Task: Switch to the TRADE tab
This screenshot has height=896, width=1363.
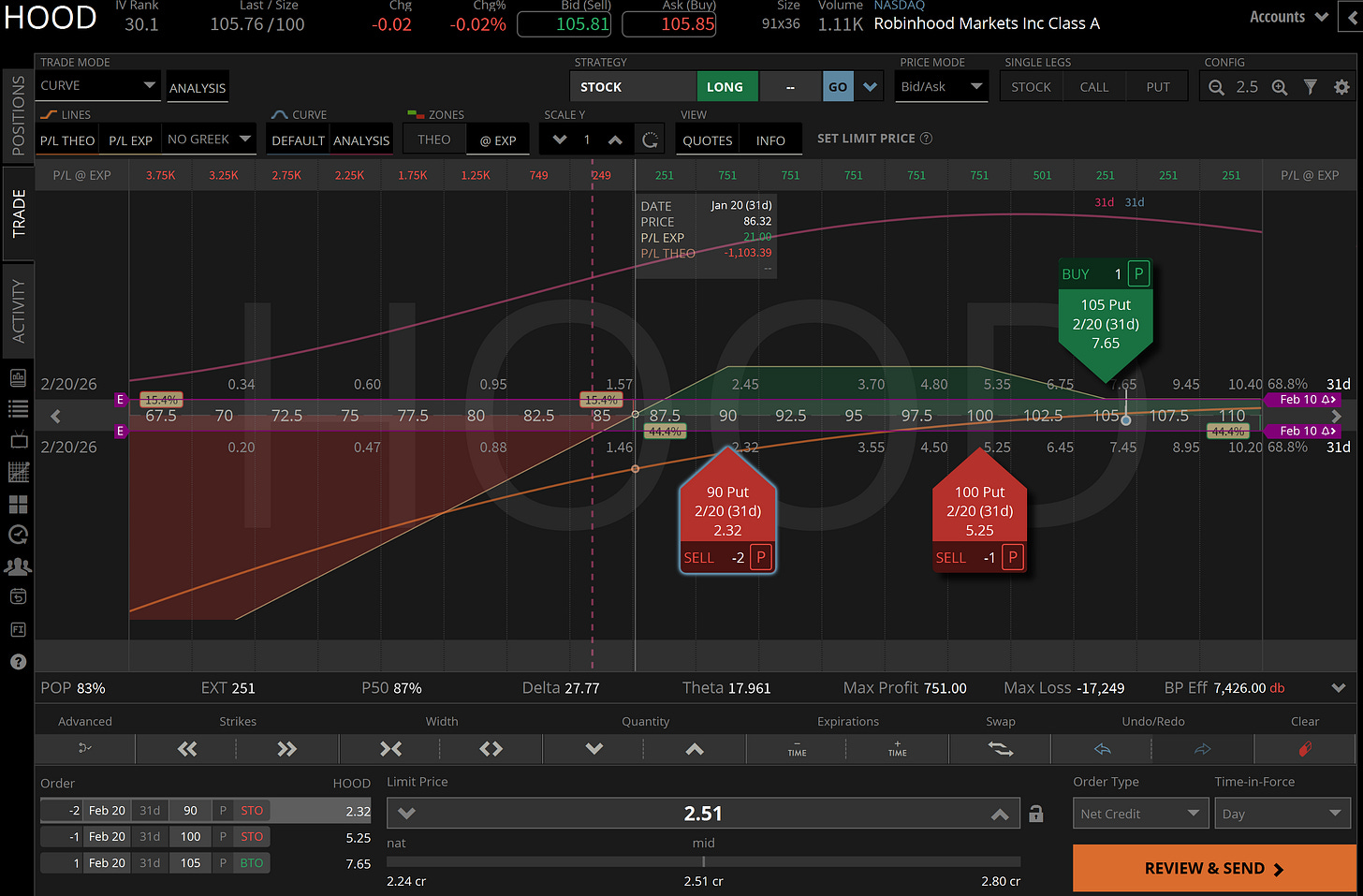Action: [18, 213]
